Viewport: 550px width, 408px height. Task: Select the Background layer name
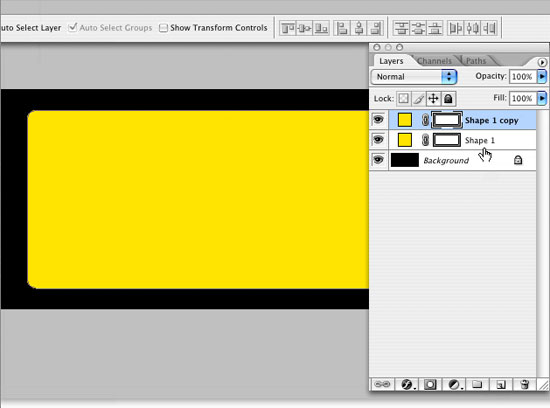(446, 161)
